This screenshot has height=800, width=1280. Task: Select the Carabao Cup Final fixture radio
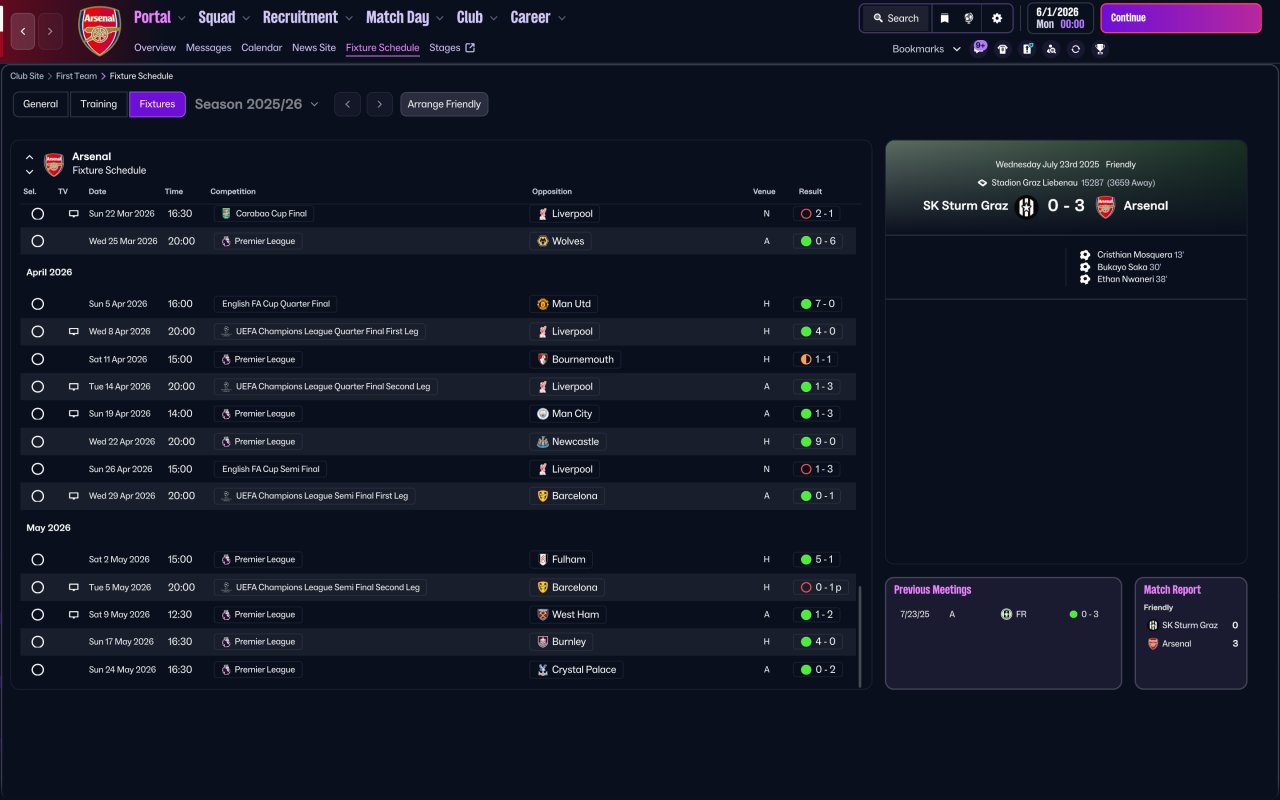coord(37,214)
